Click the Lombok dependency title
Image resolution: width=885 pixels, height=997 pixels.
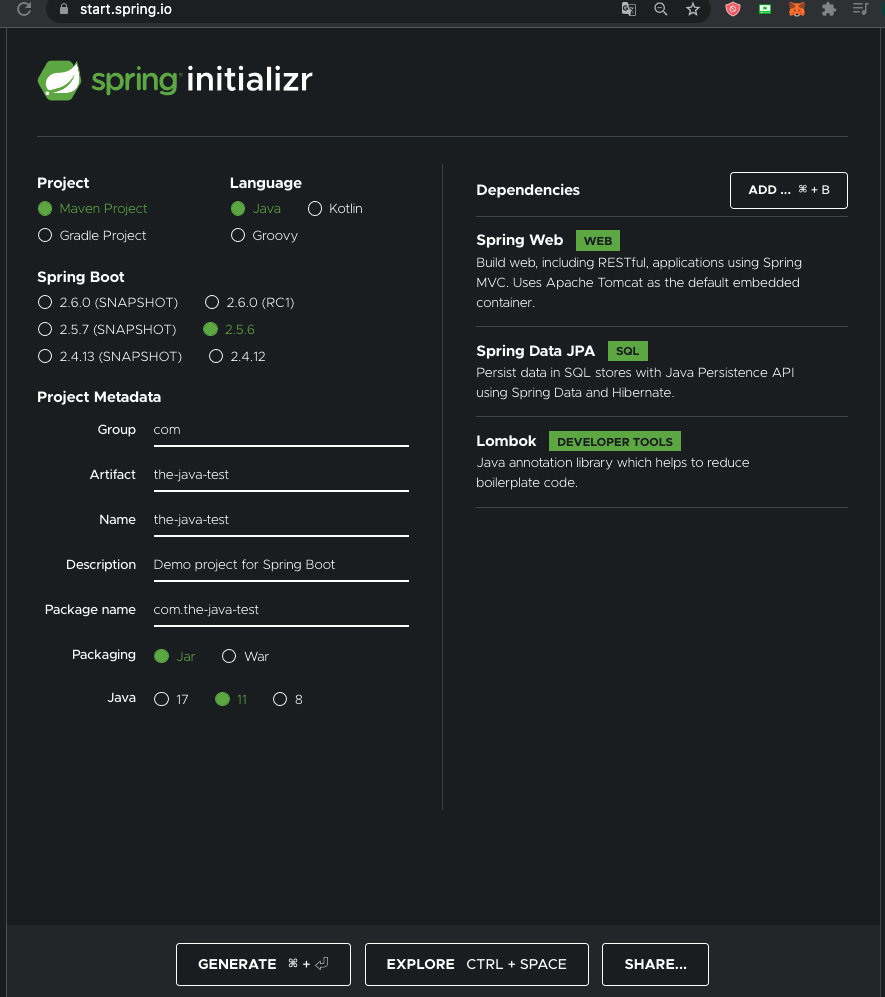[x=506, y=441]
